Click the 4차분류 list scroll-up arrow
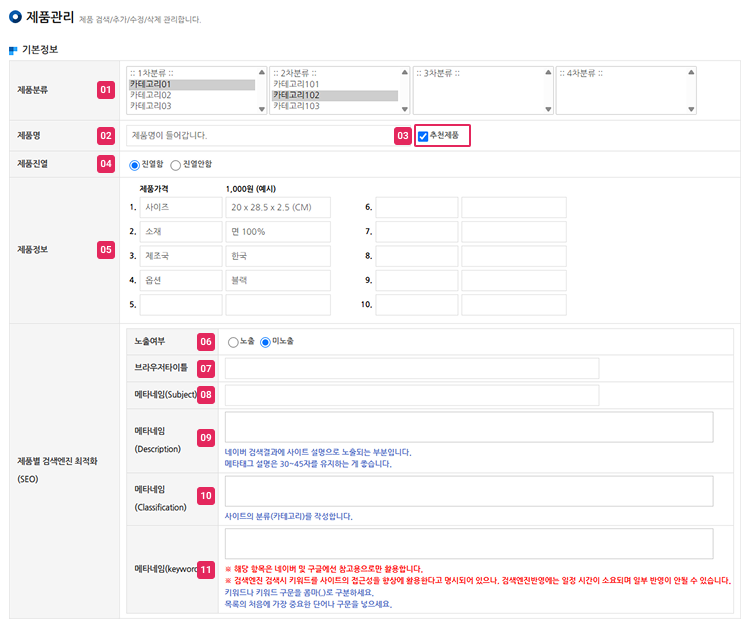The width and height of the screenshot is (750, 628). (x=691, y=73)
